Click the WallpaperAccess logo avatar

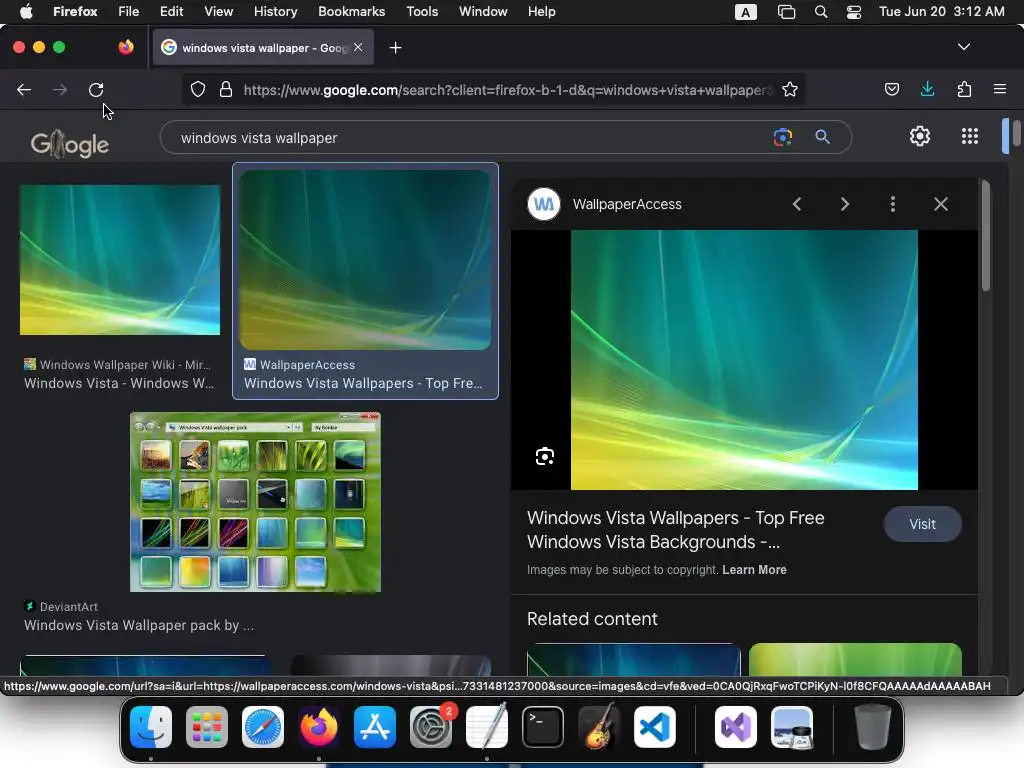543,204
